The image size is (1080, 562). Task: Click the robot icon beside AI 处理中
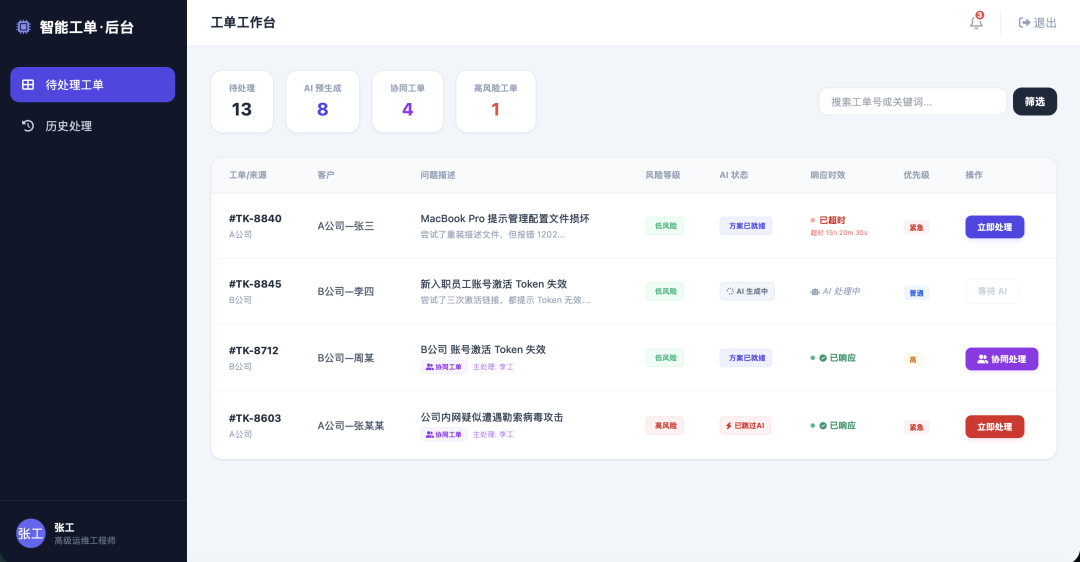tap(815, 291)
